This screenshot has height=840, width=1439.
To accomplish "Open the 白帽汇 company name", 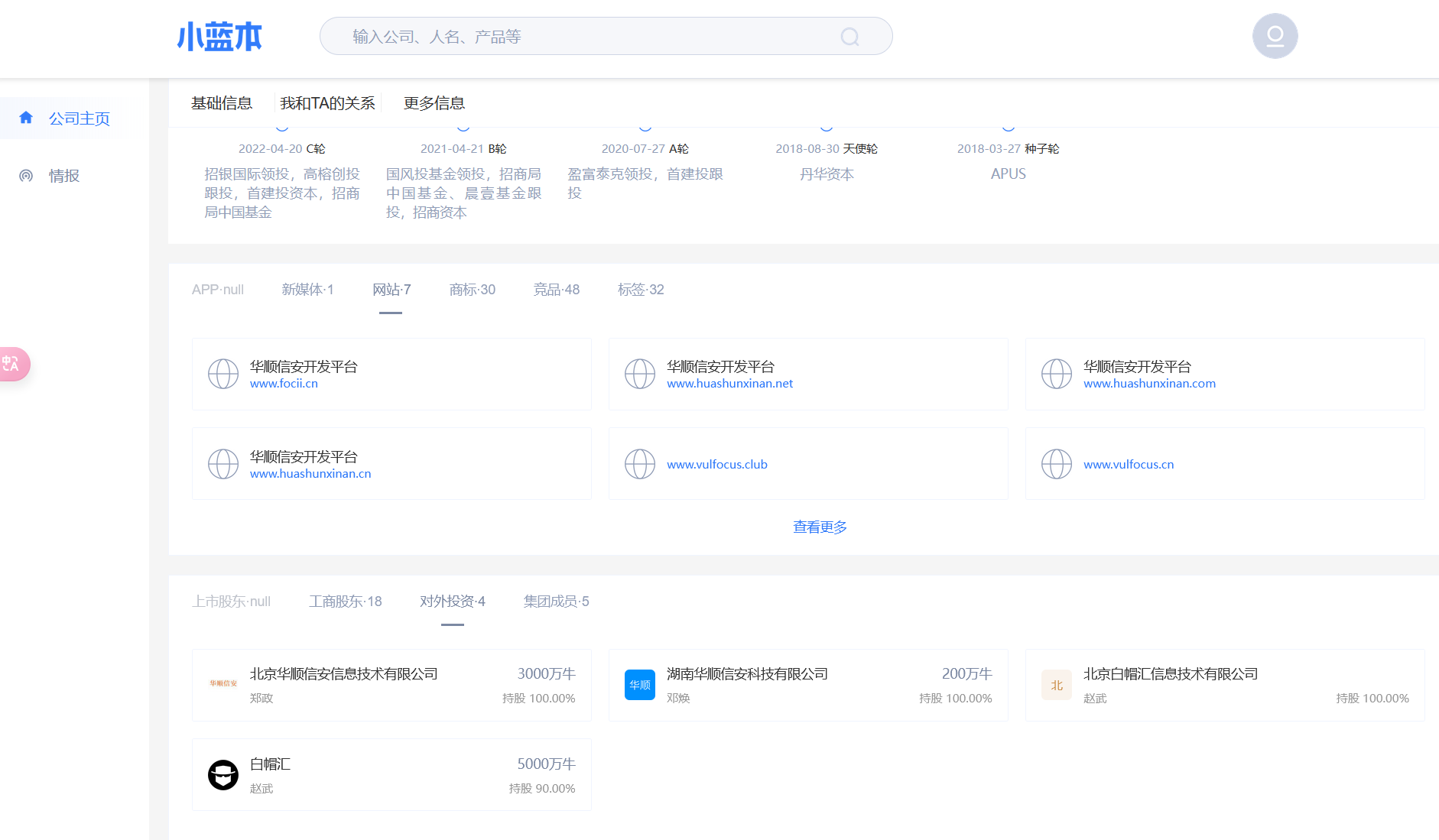I will 271,764.
